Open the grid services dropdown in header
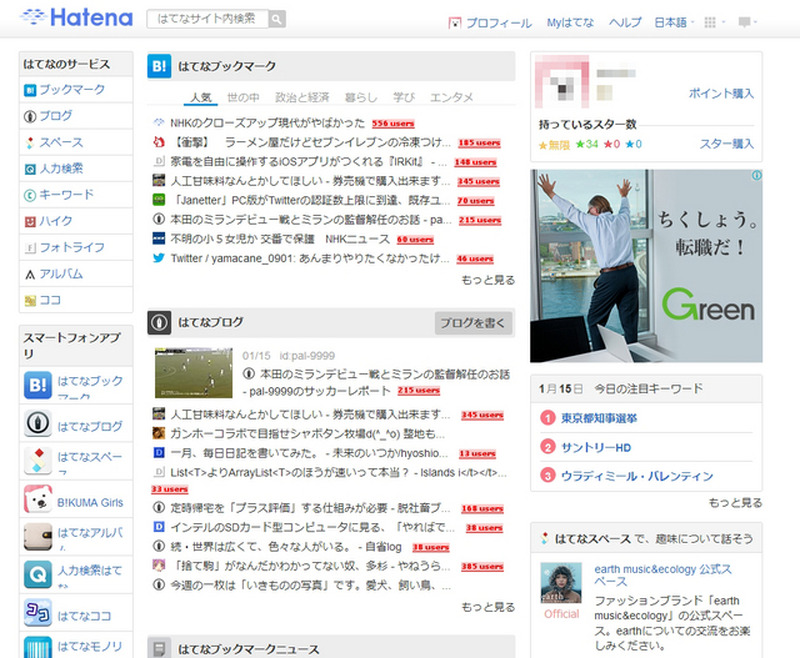 click(x=714, y=22)
